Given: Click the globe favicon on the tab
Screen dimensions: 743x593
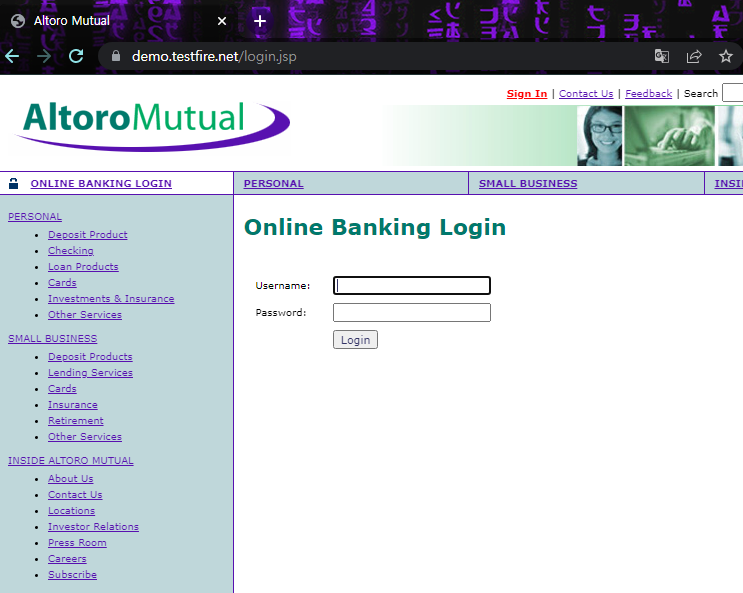Looking at the screenshot, I should coord(18,21).
